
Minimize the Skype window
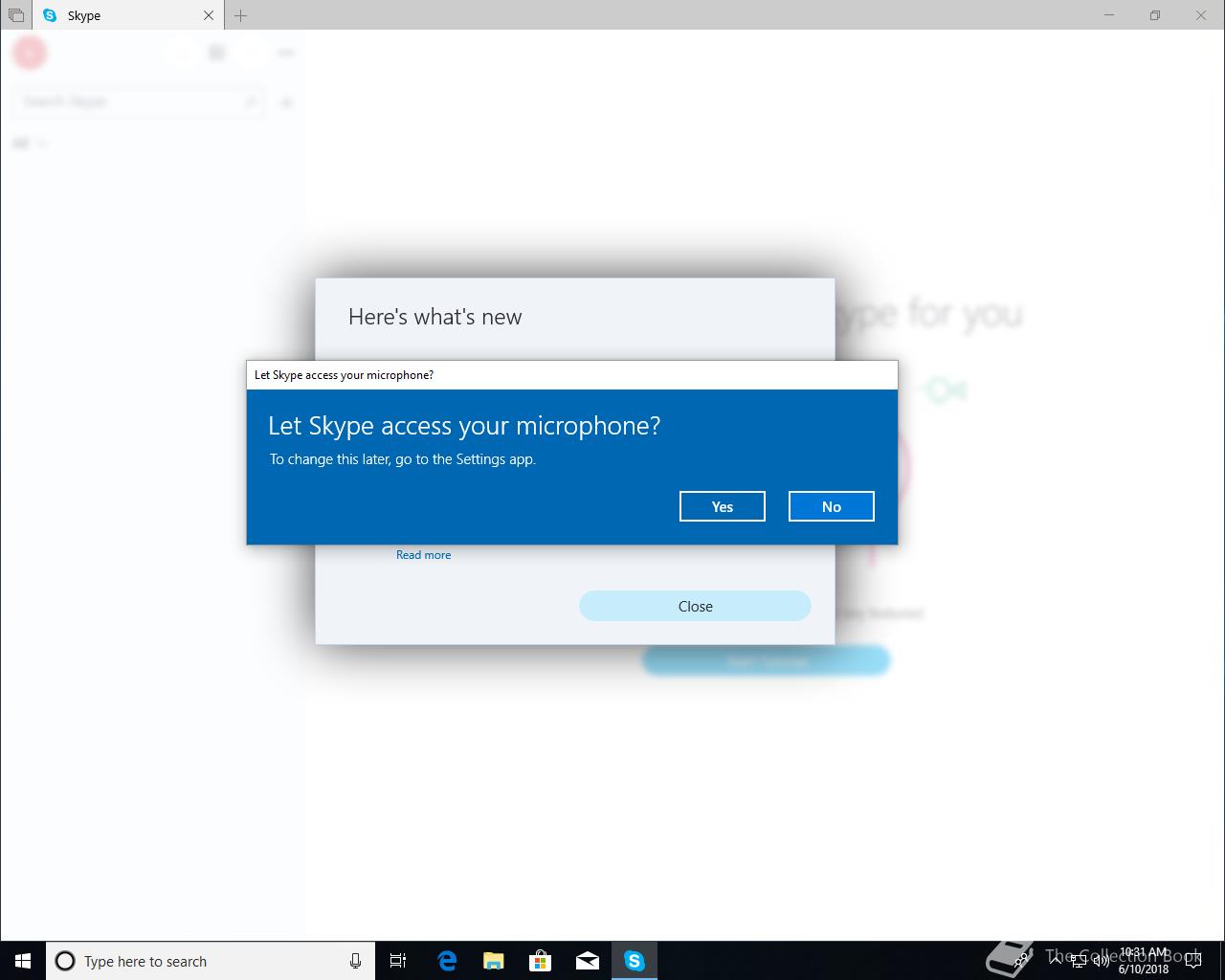[1109, 15]
